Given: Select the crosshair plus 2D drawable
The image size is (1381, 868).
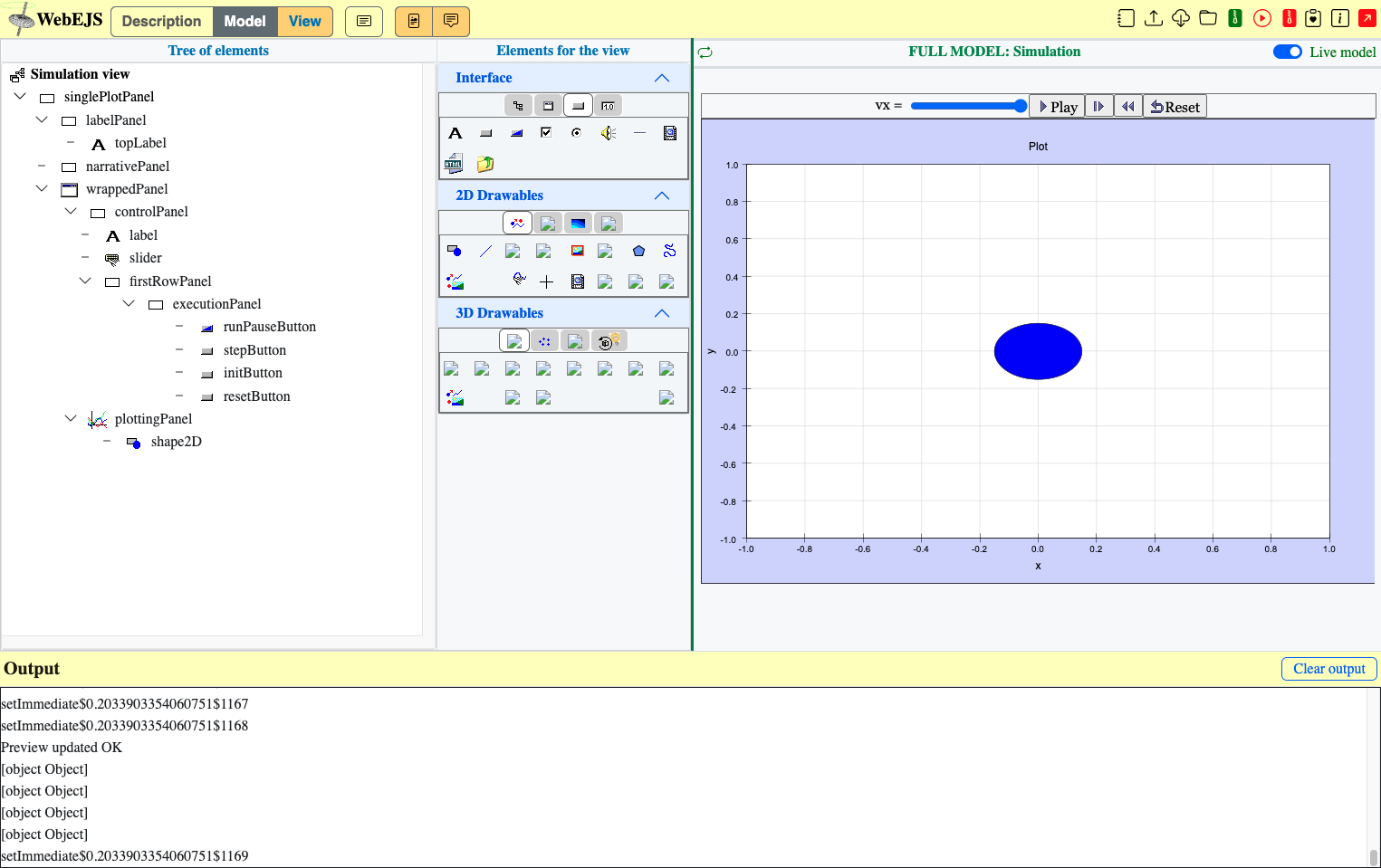Looking at the screenshot, I should (x=547, y=281).
